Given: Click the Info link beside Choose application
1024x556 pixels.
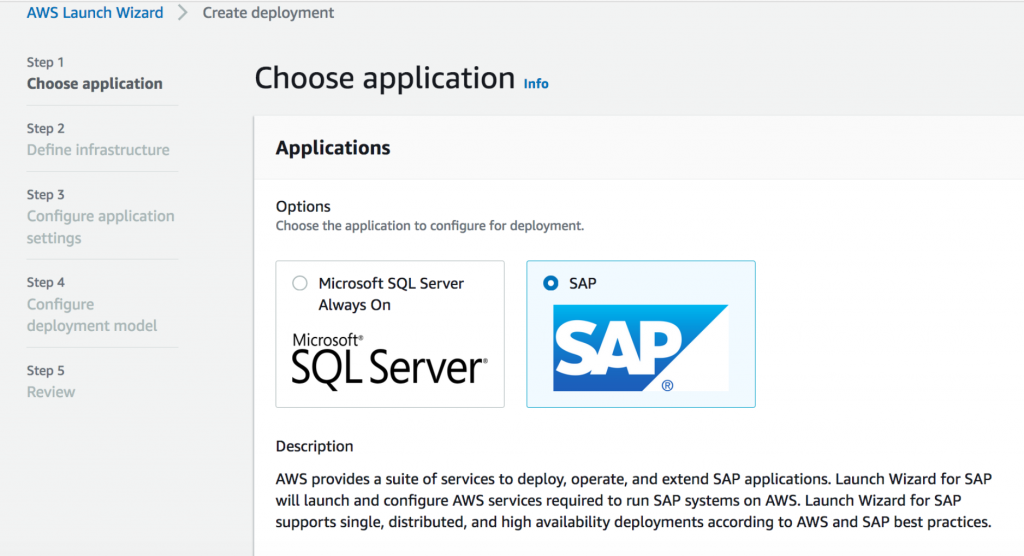Looking at the screenshot, I should tap(536, 84).
